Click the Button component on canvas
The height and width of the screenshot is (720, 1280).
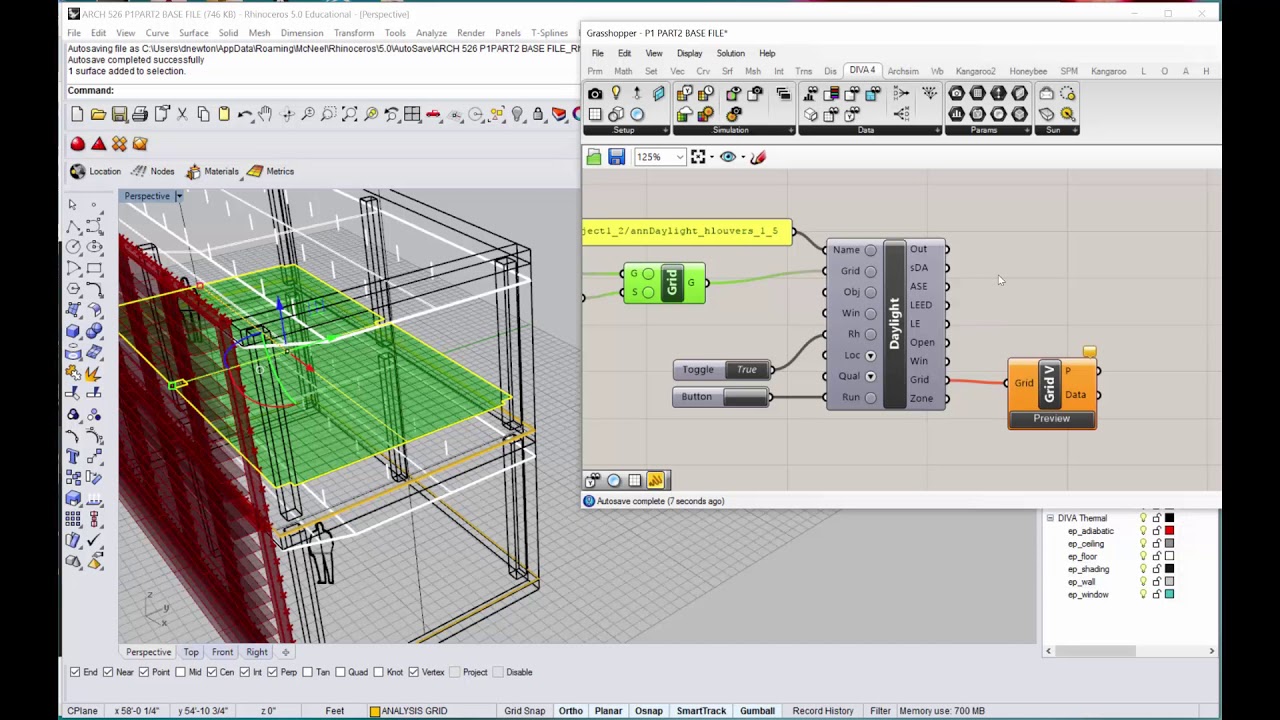(x=721, y=397)
